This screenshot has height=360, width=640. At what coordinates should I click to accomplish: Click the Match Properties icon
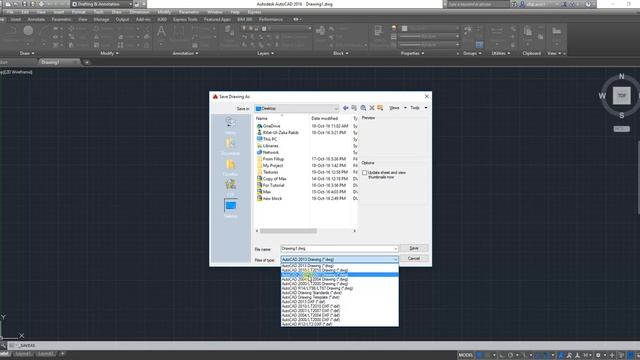coord(378,32)
